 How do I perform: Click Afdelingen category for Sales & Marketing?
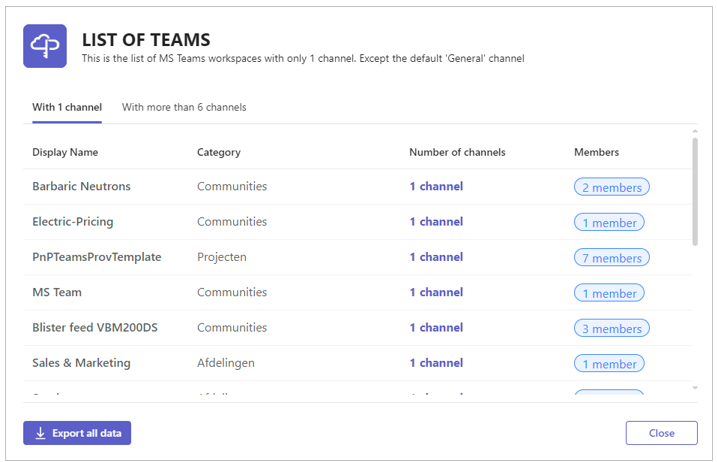click(226, 363)
